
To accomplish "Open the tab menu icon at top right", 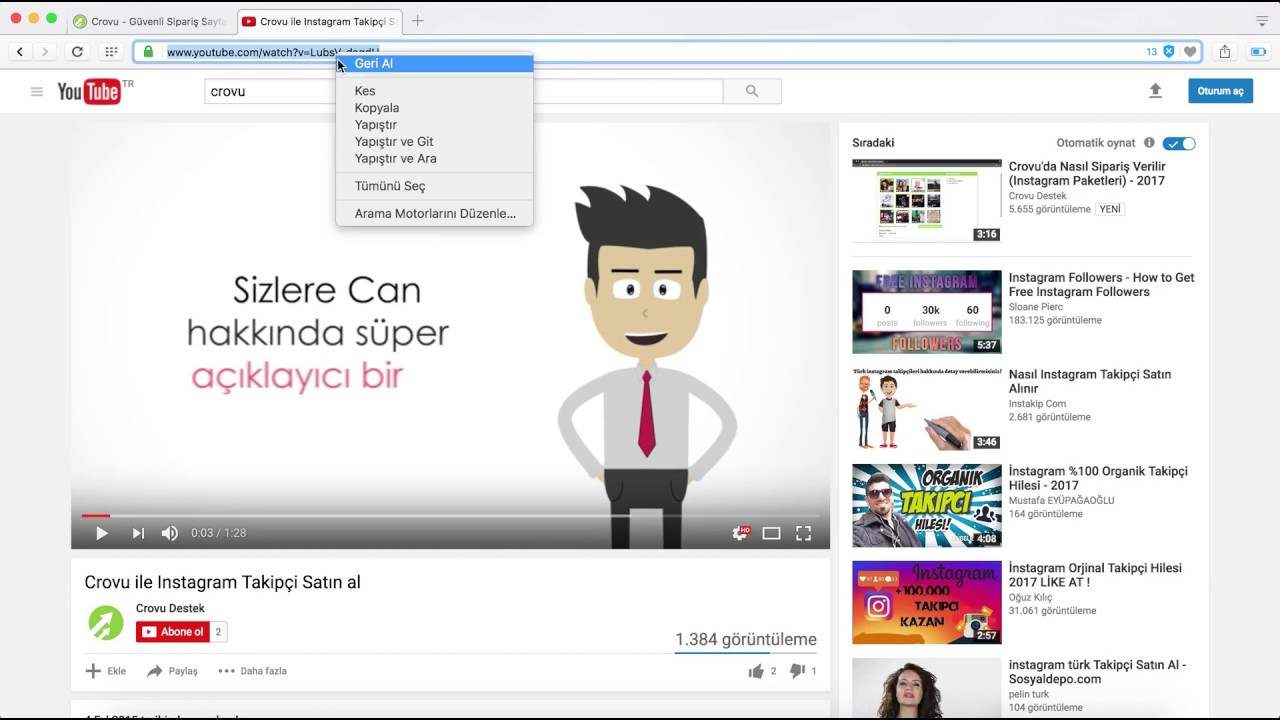I will [x=1262, y=21].
